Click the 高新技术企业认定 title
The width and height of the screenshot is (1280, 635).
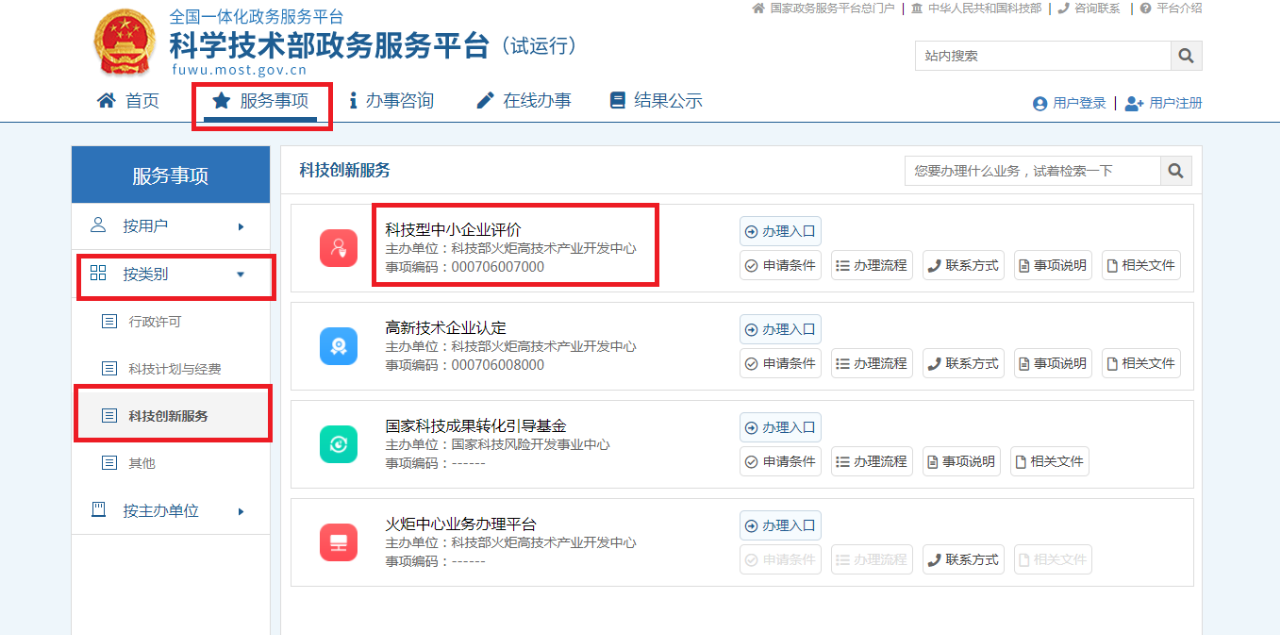[x=446, y=328]
